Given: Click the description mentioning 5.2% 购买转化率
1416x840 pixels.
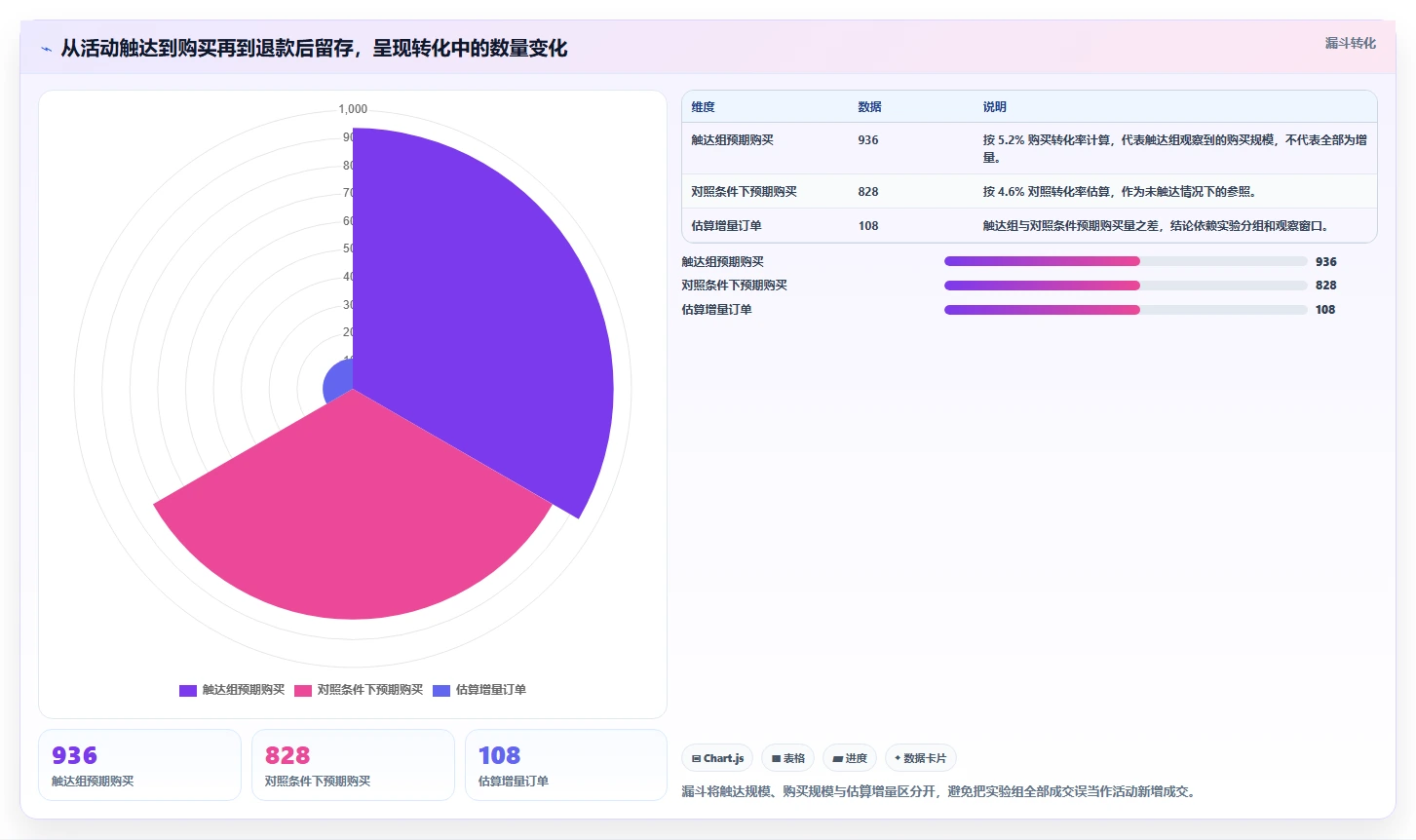Looking at the screenshot, I should 1174,148.
